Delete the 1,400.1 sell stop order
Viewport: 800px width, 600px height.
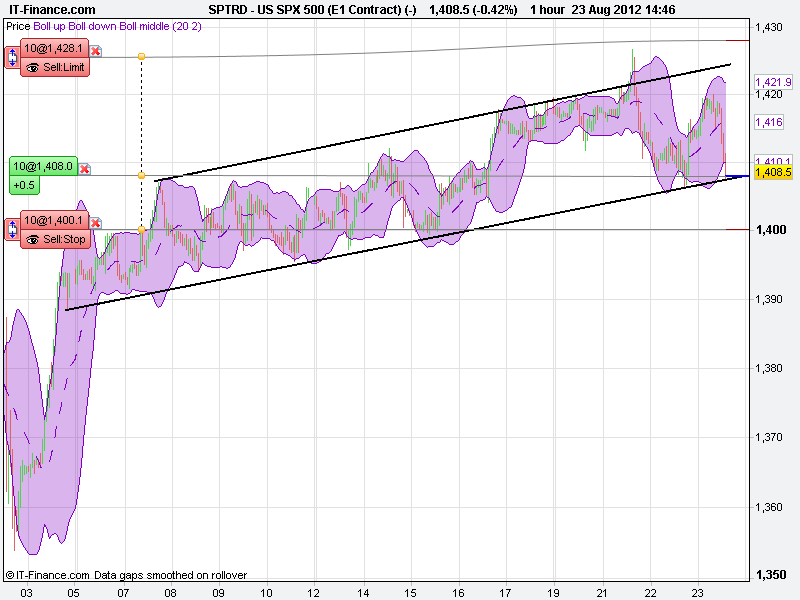pos(95,223)
